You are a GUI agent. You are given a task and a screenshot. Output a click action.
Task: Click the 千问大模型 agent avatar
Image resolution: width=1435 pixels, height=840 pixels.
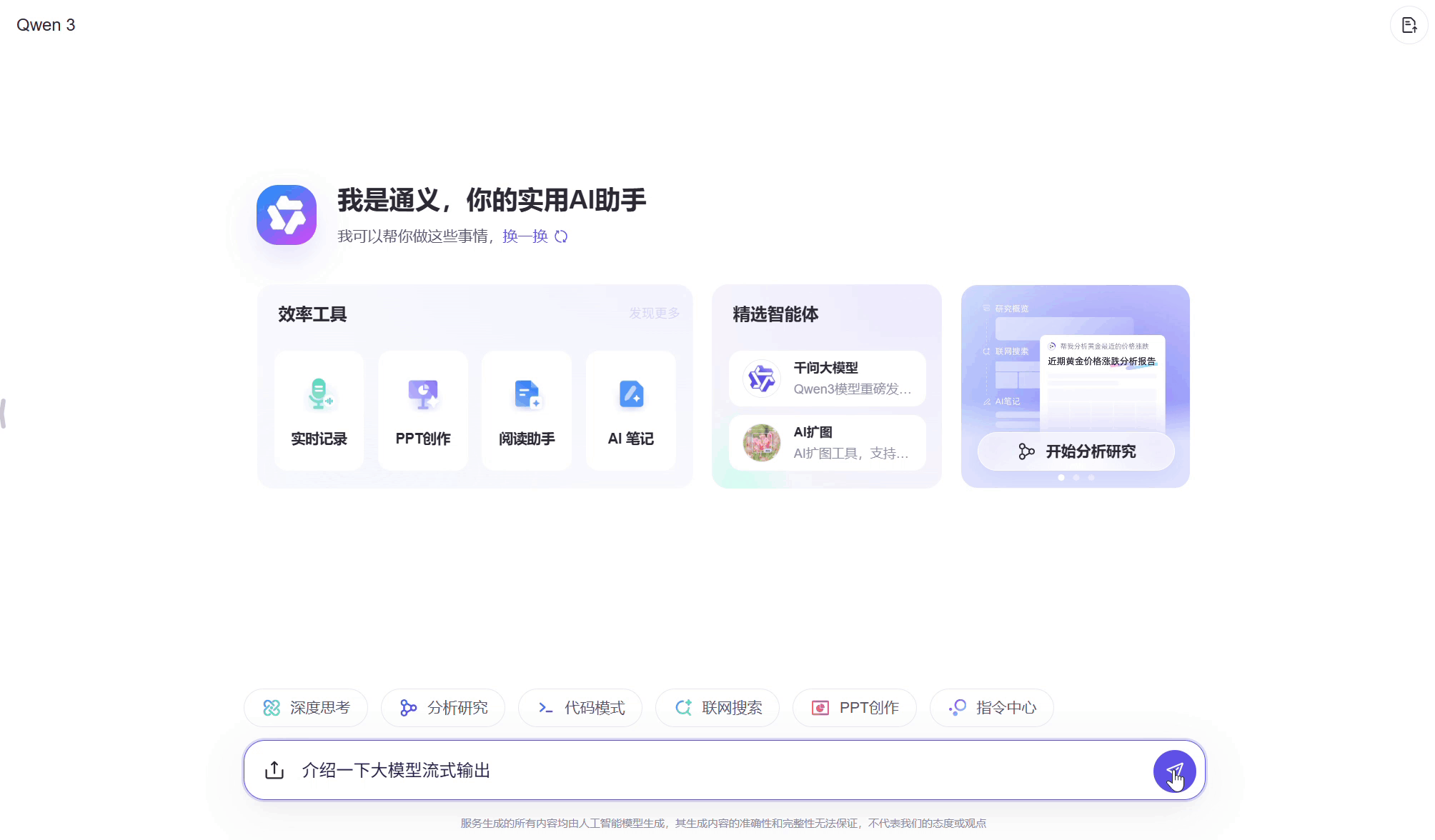761,379
